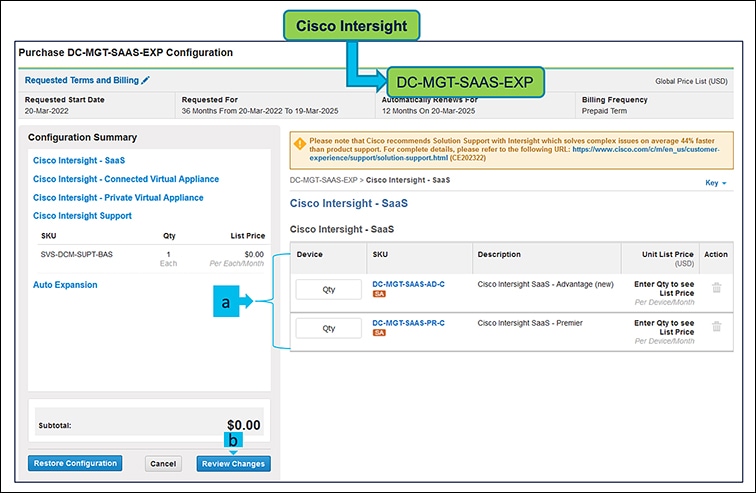
Task: Open Cisco Intersight - Private Virtual Appliance
Action: 118,198
